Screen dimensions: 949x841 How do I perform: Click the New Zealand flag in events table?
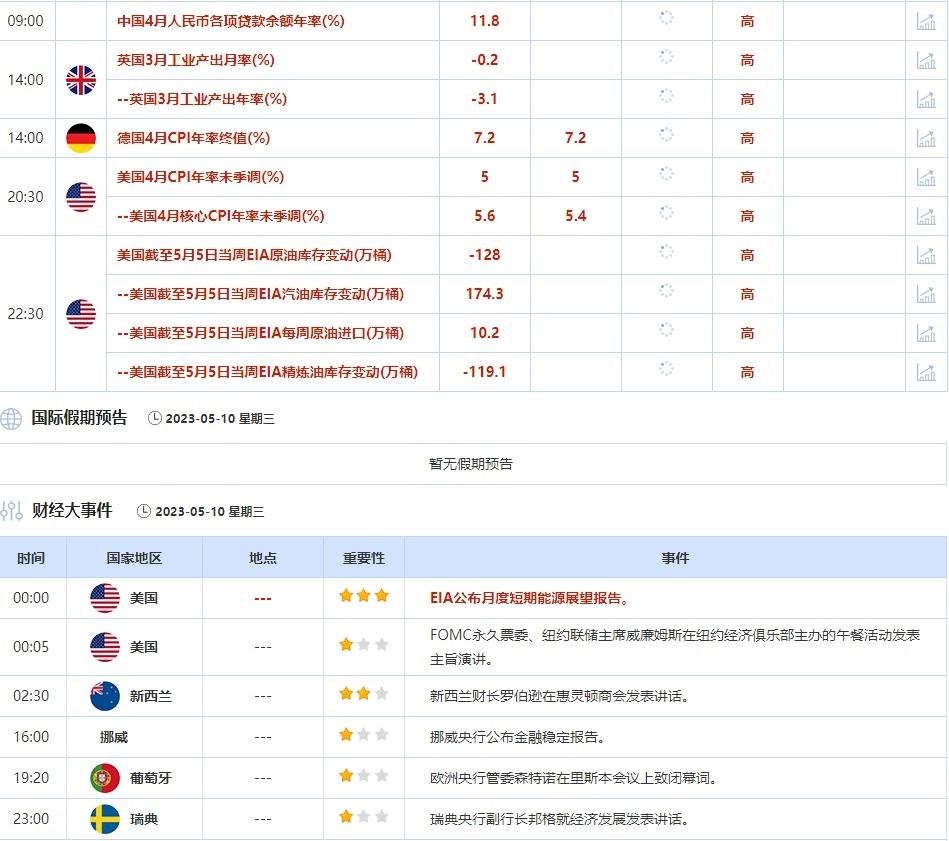[x=105, y=696]
